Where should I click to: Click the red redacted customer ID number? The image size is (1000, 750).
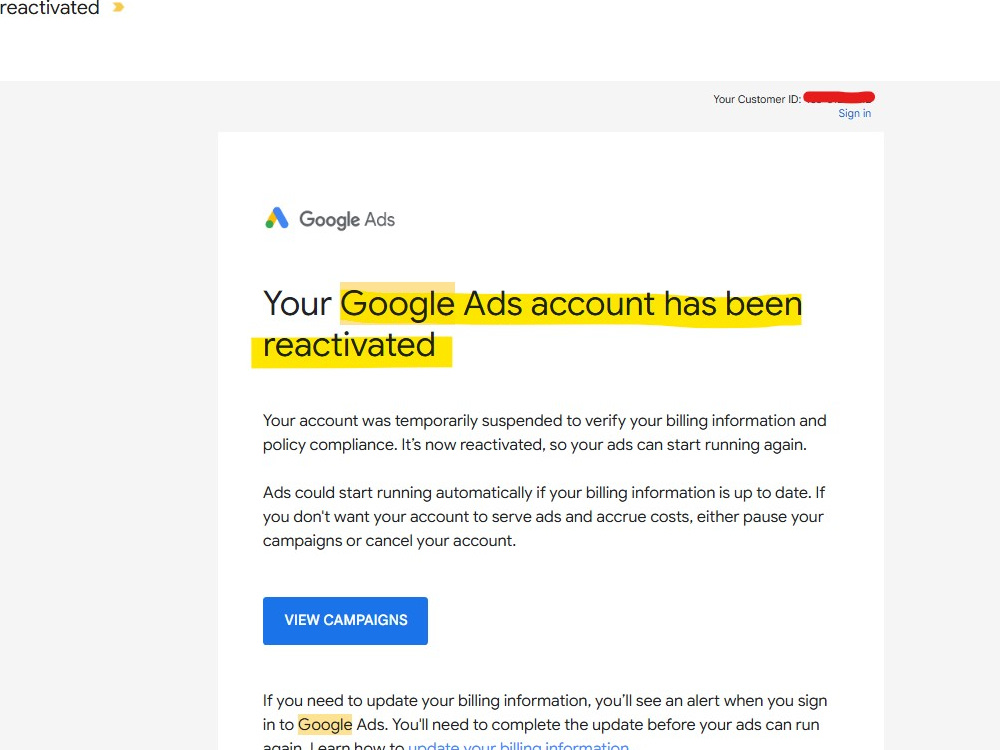[x=839, y=97]
